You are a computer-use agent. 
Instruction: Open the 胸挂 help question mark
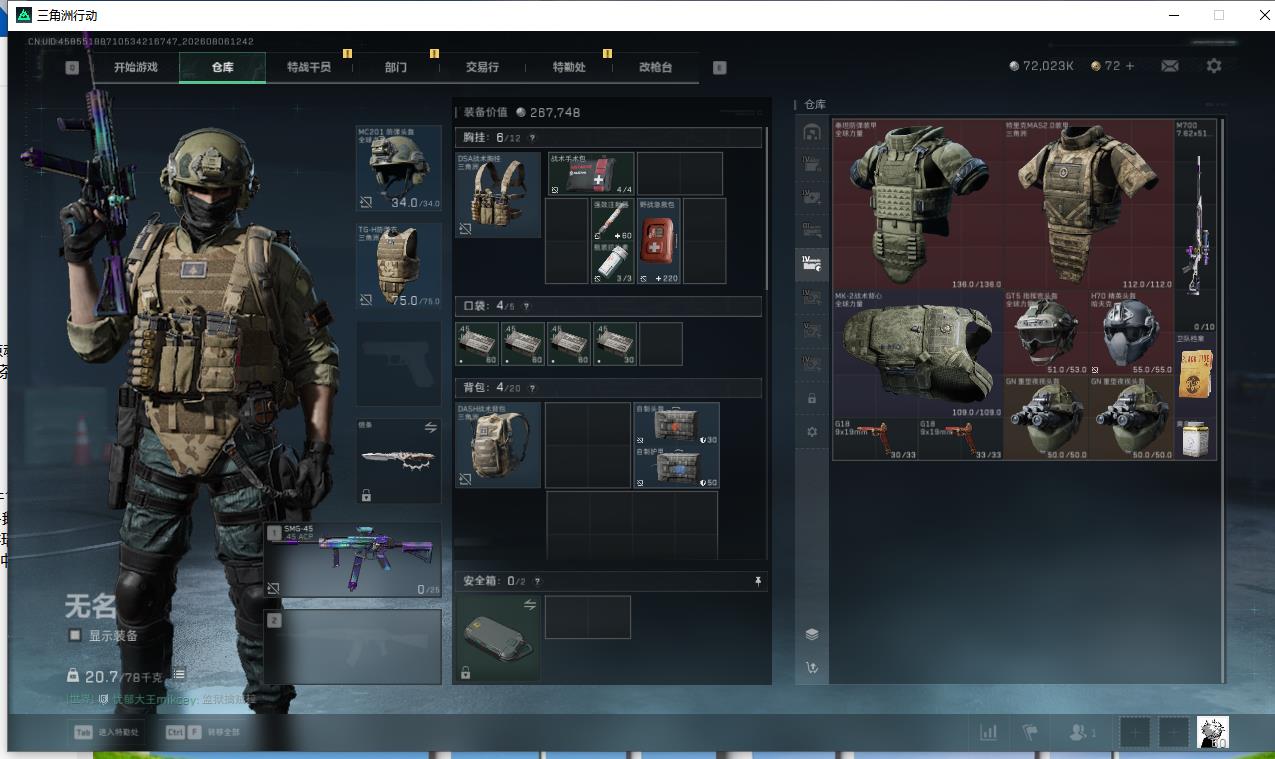click(532, 138)
